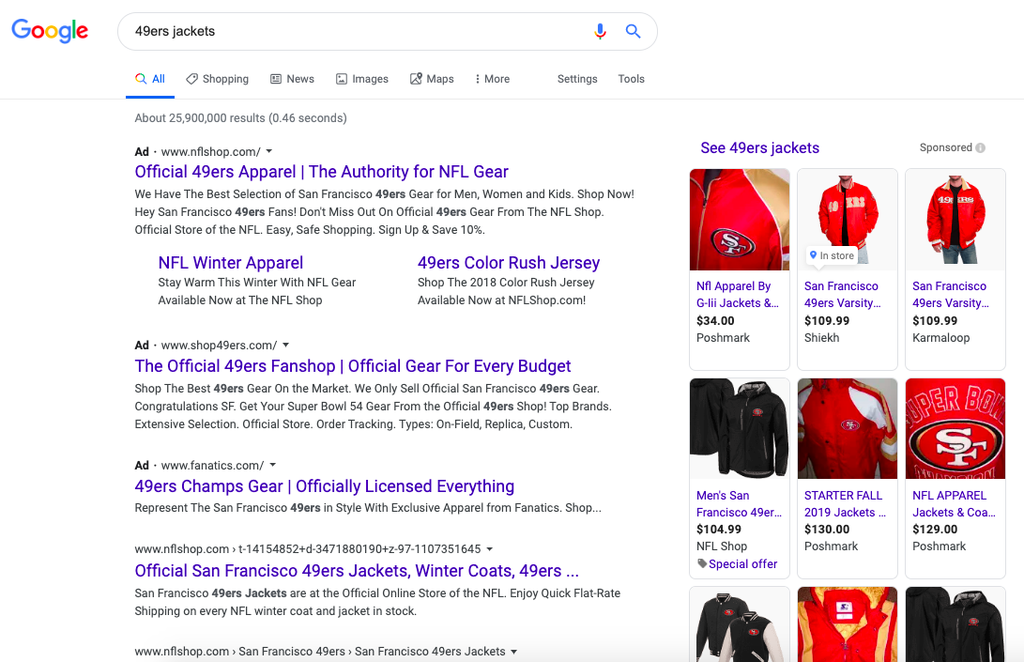Open the Super Bowl logo jacket thumbnail
This screenshot has height=662, width=1024.
point(955,429)
